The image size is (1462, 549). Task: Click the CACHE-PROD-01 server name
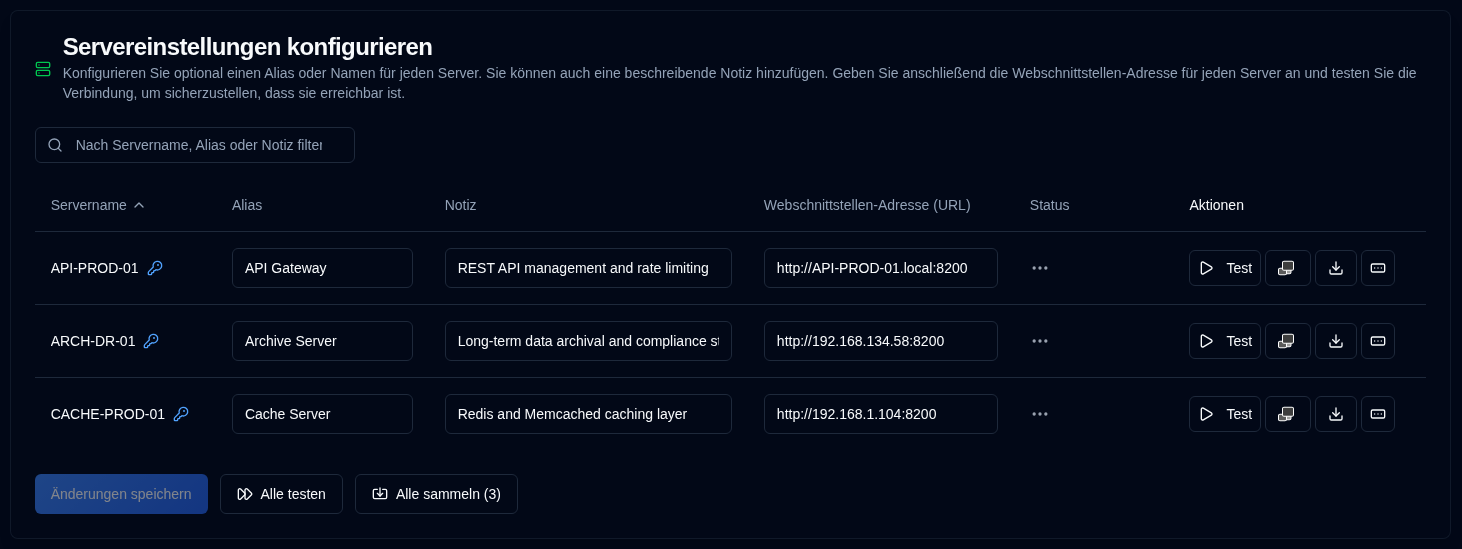108,414
